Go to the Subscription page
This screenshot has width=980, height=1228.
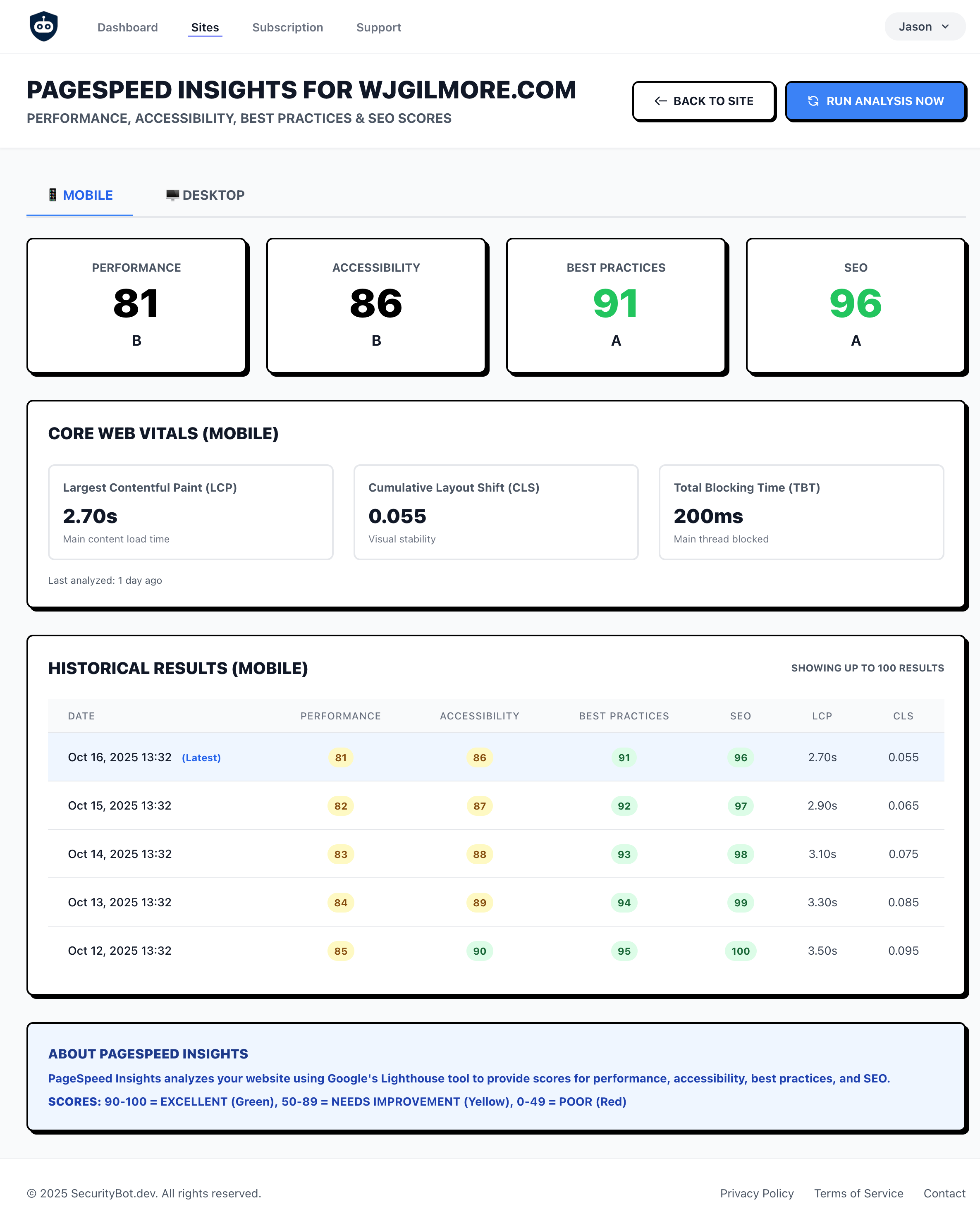coord(287,27)
